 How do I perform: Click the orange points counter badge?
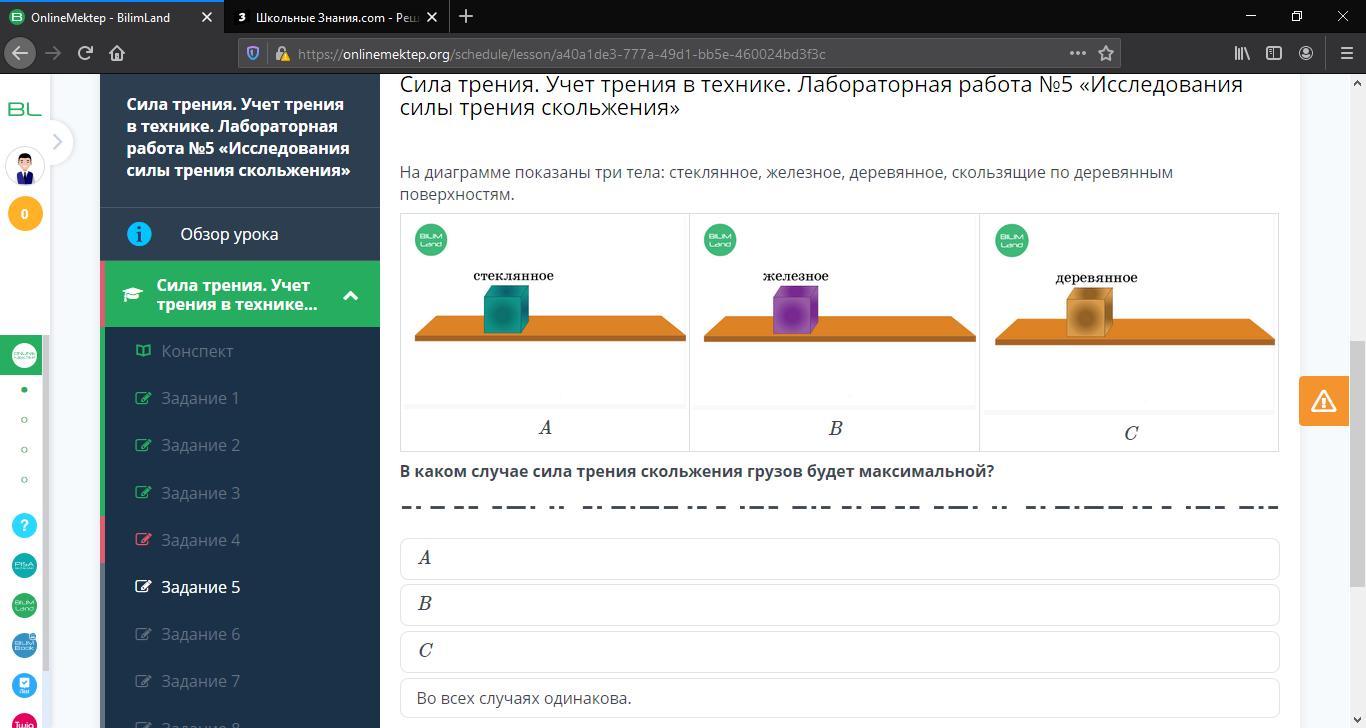[x=25, y=213]
